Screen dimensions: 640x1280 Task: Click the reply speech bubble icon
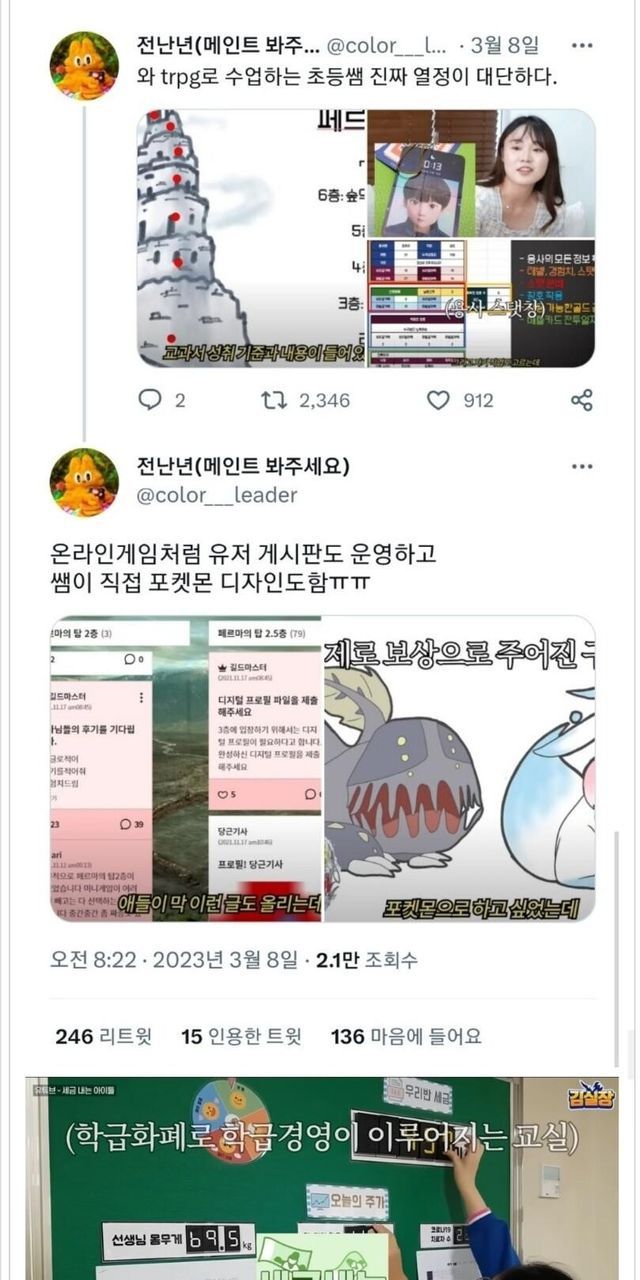pos(148,400)
